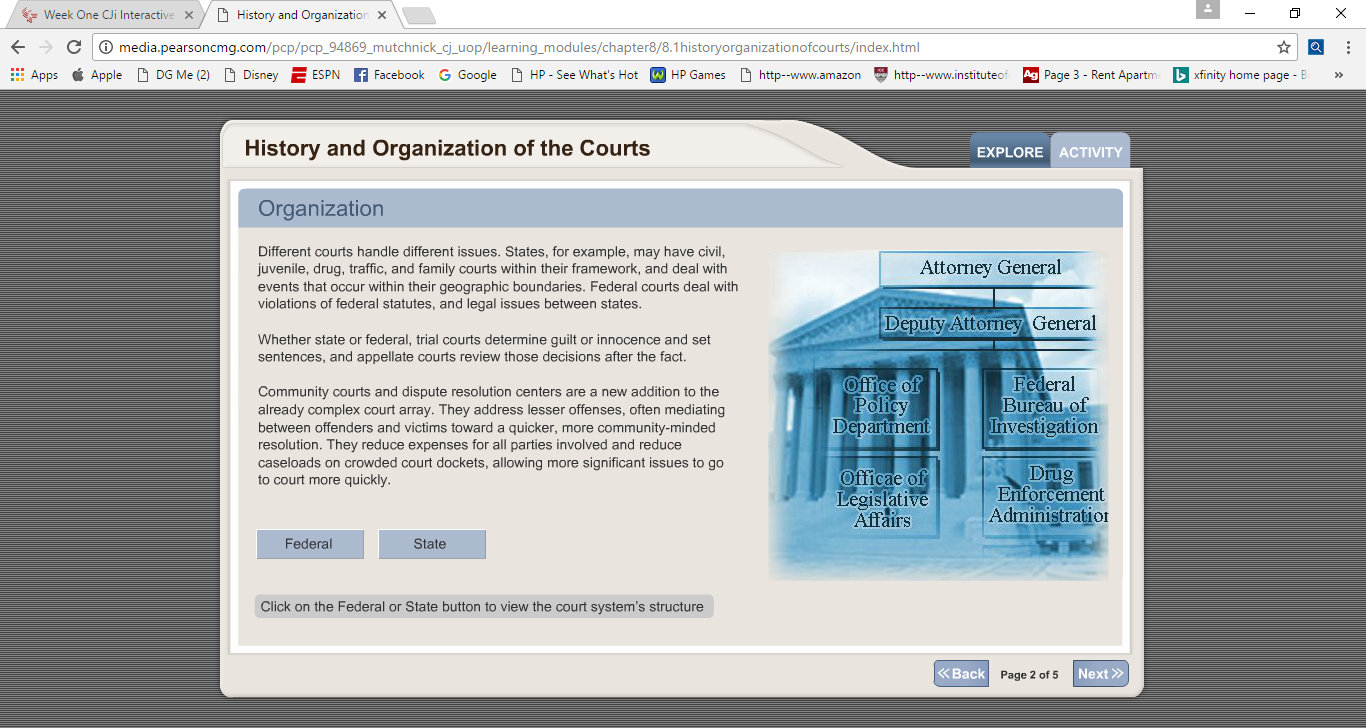Click the Federal button
The width and height of the screenshot is (1366, 728).
[309, 544]
